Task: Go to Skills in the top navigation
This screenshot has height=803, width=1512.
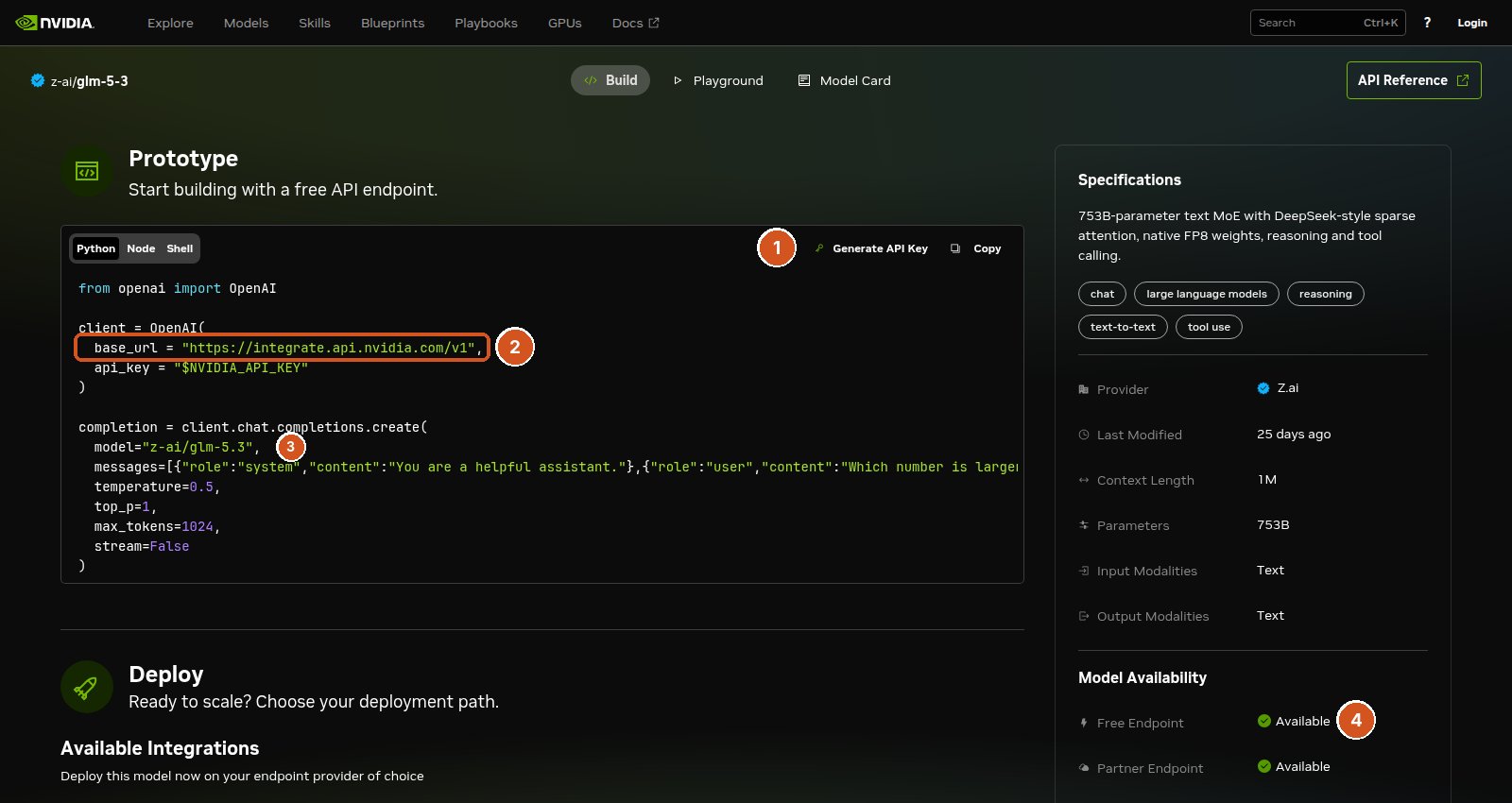Action: [315, 23]
